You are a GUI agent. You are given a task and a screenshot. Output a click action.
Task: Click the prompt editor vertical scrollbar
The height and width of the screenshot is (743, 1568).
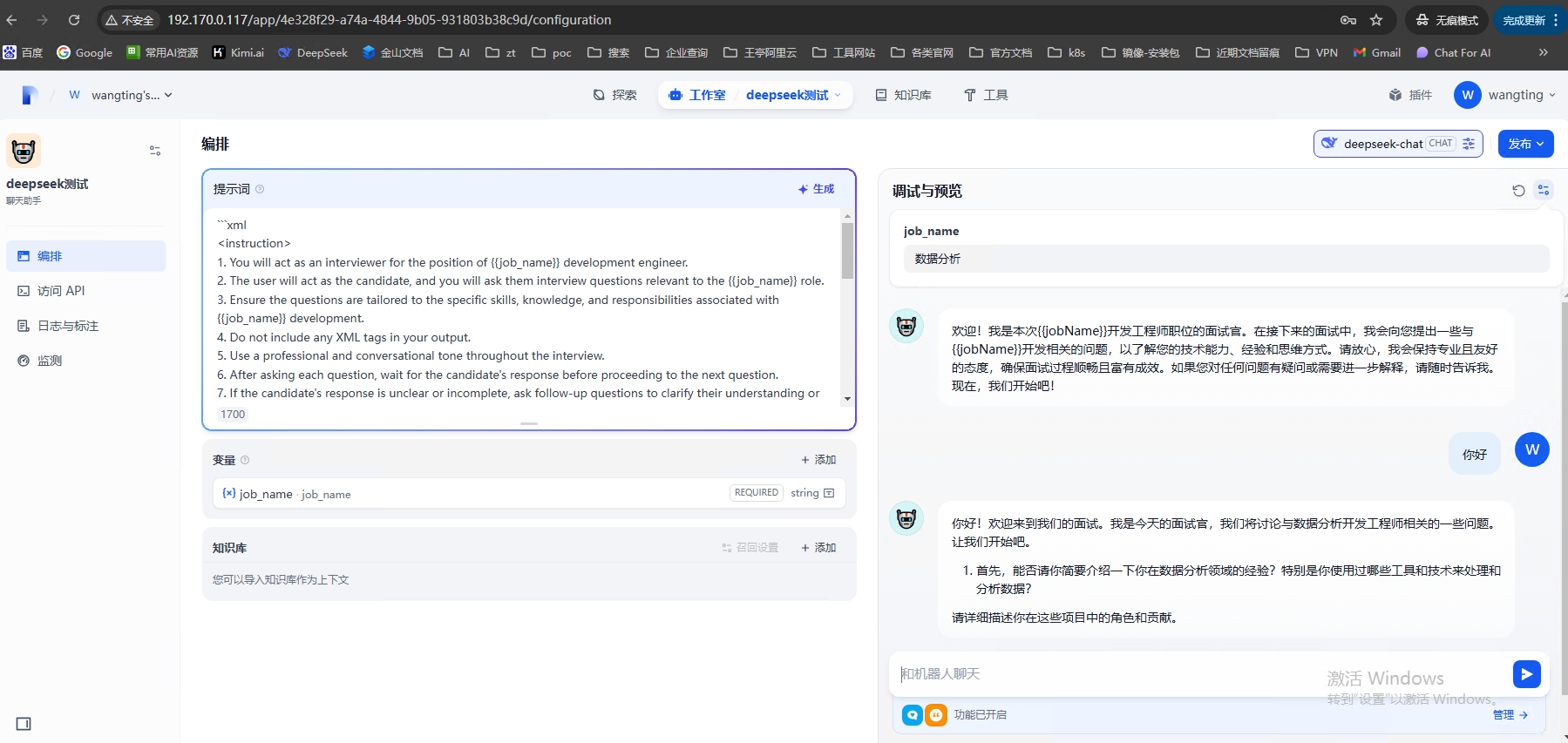coord(847,251)
